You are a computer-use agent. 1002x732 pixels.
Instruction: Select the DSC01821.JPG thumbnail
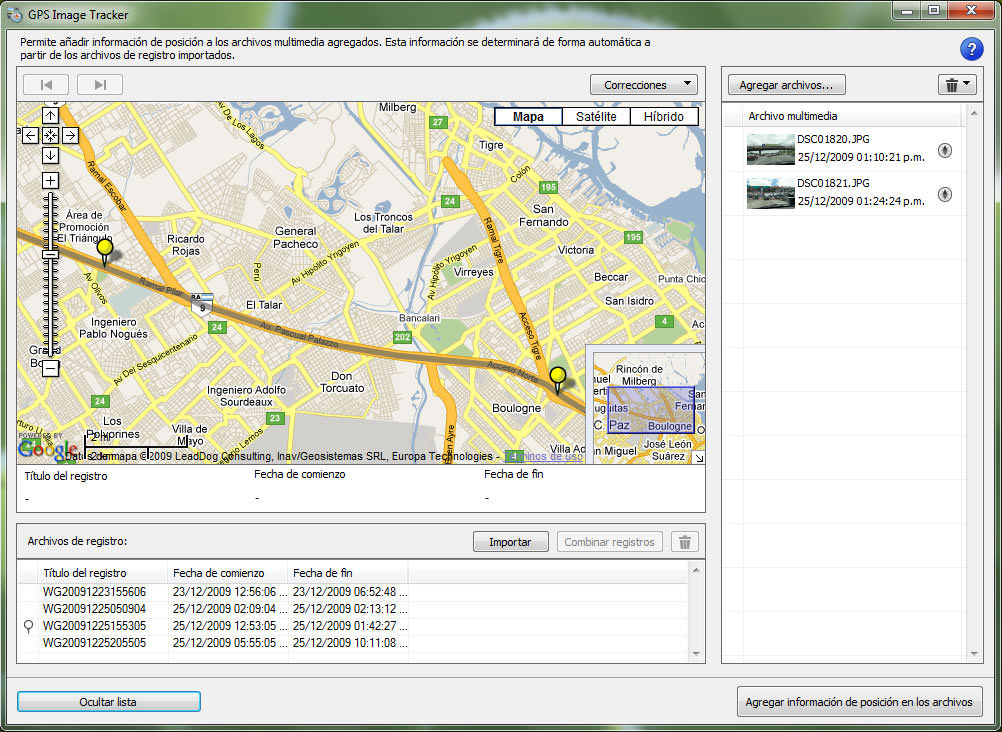(771, 193)
